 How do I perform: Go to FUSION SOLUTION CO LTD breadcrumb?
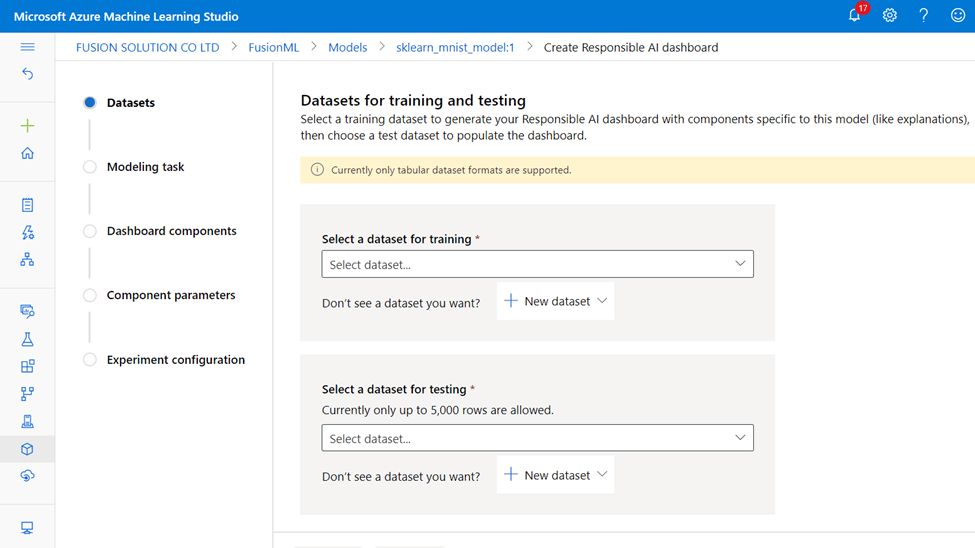[147, 47]
